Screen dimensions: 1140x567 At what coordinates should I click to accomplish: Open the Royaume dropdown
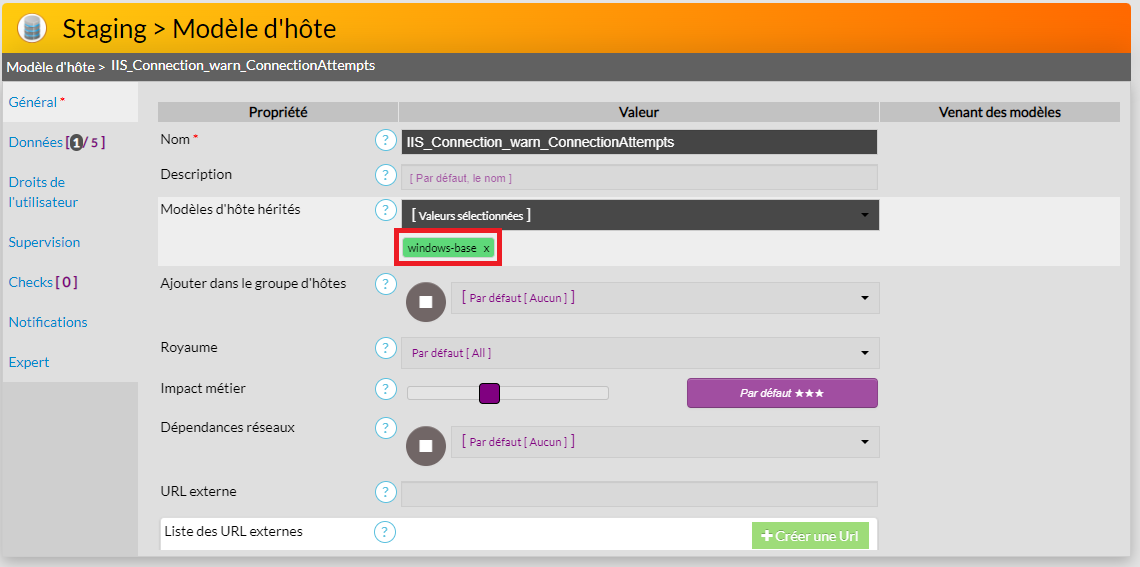pos(640,353)
